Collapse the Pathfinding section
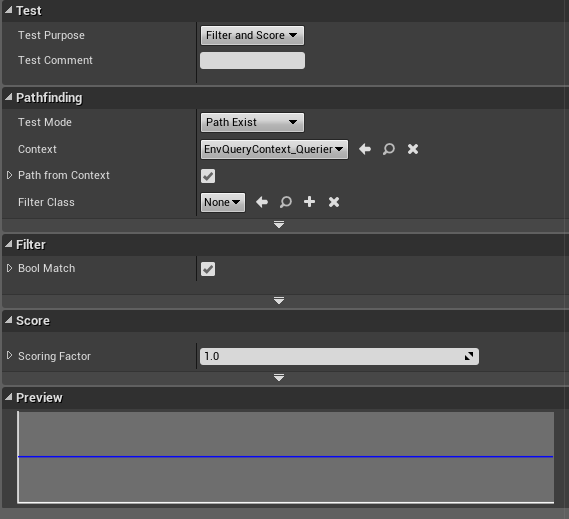The image size is (569, 519). [9, 97]
